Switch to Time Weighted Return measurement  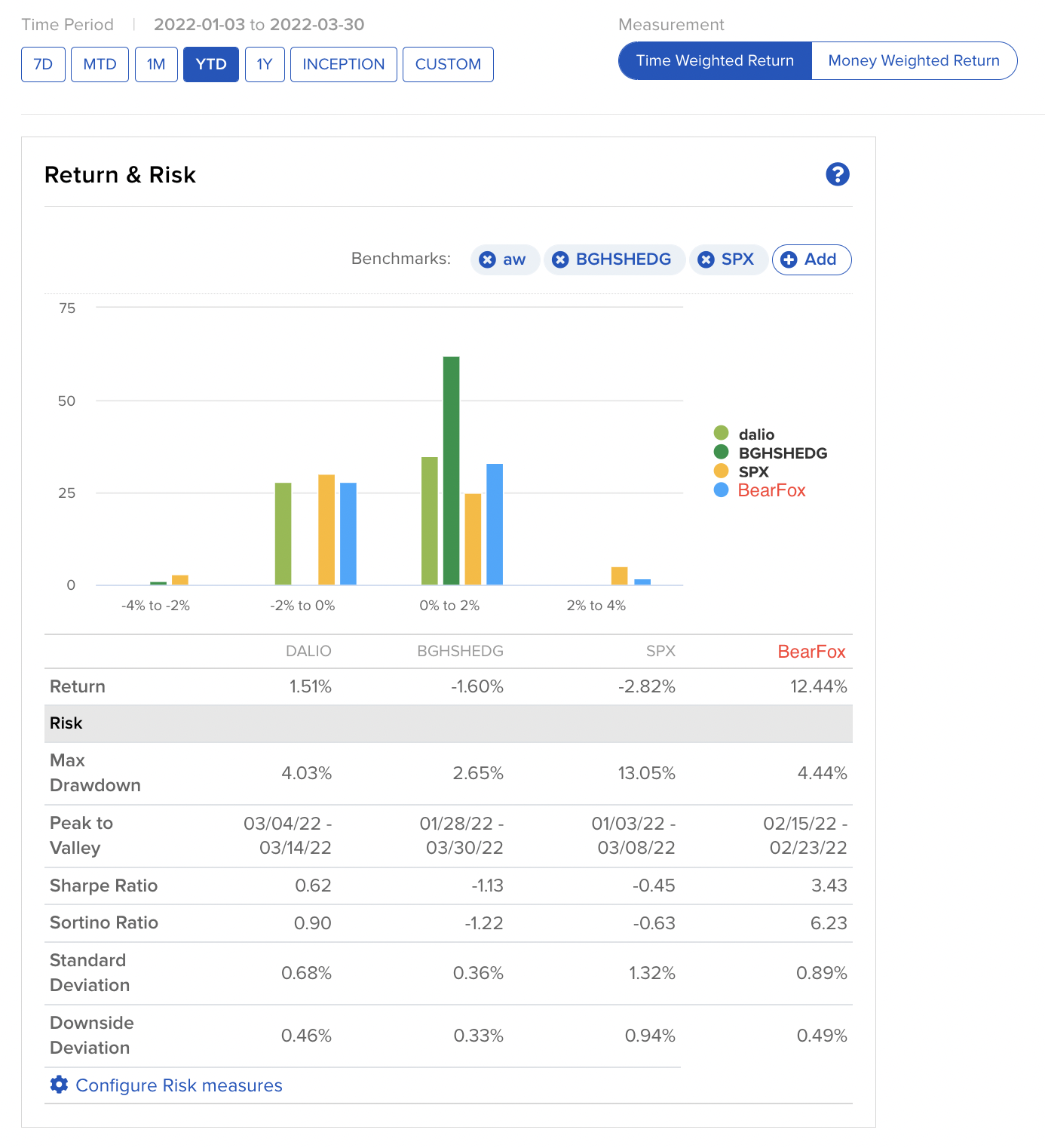pyautogui.click(x=715, y=61)
